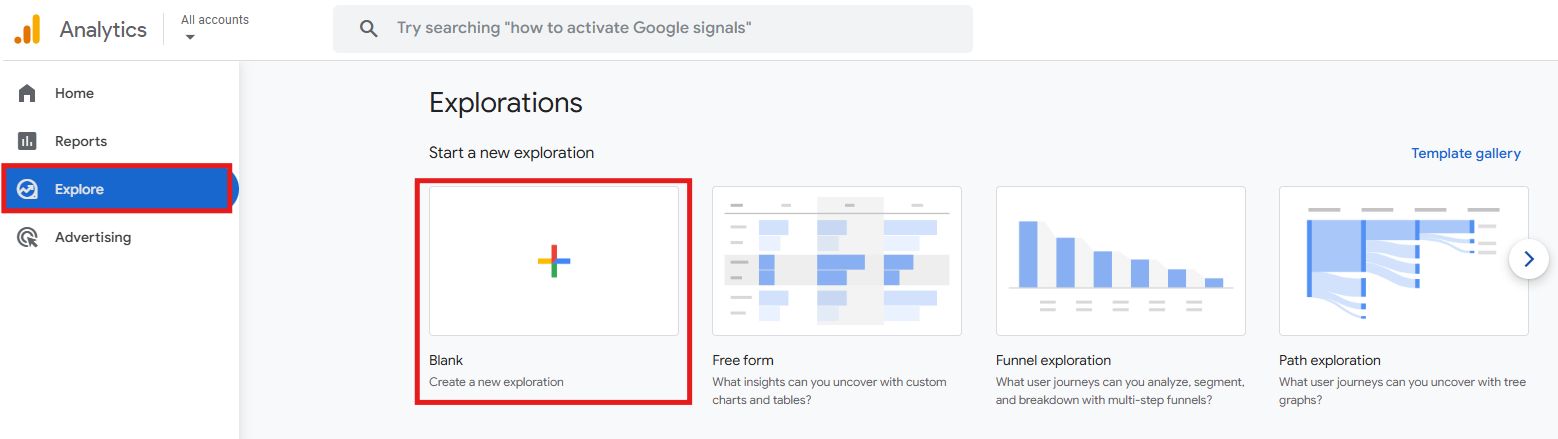Expand the account selector arrow
Image resolution: width=1558 pixels, height=439 pixels.
point(190,38)
